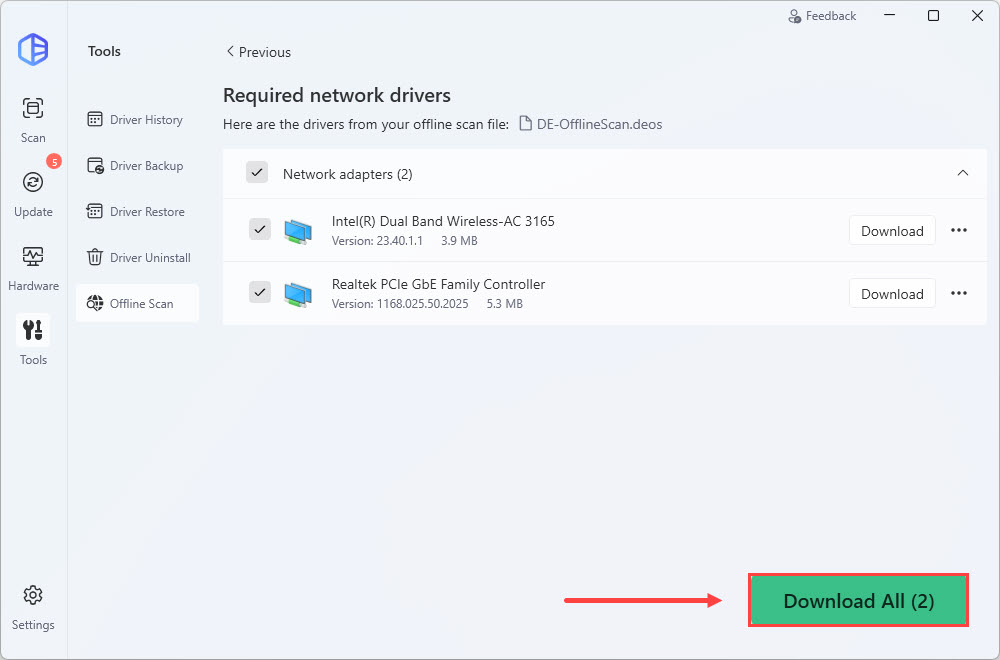Open more options for Intel wireless driver
The height and width of the screenshot is (660, 1000).
click(958, 230)
